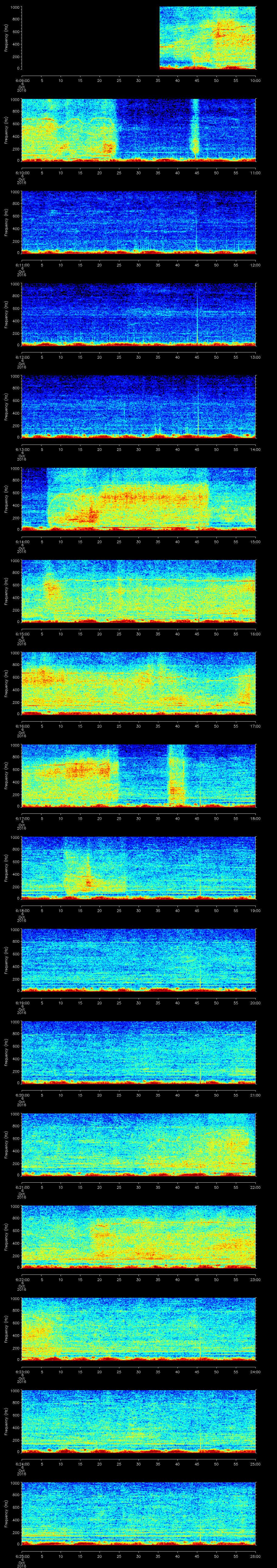Click the 6:12:00 start time label
Image resolution: width=277 pixels, height=1568 pixels.
point(22,357)
